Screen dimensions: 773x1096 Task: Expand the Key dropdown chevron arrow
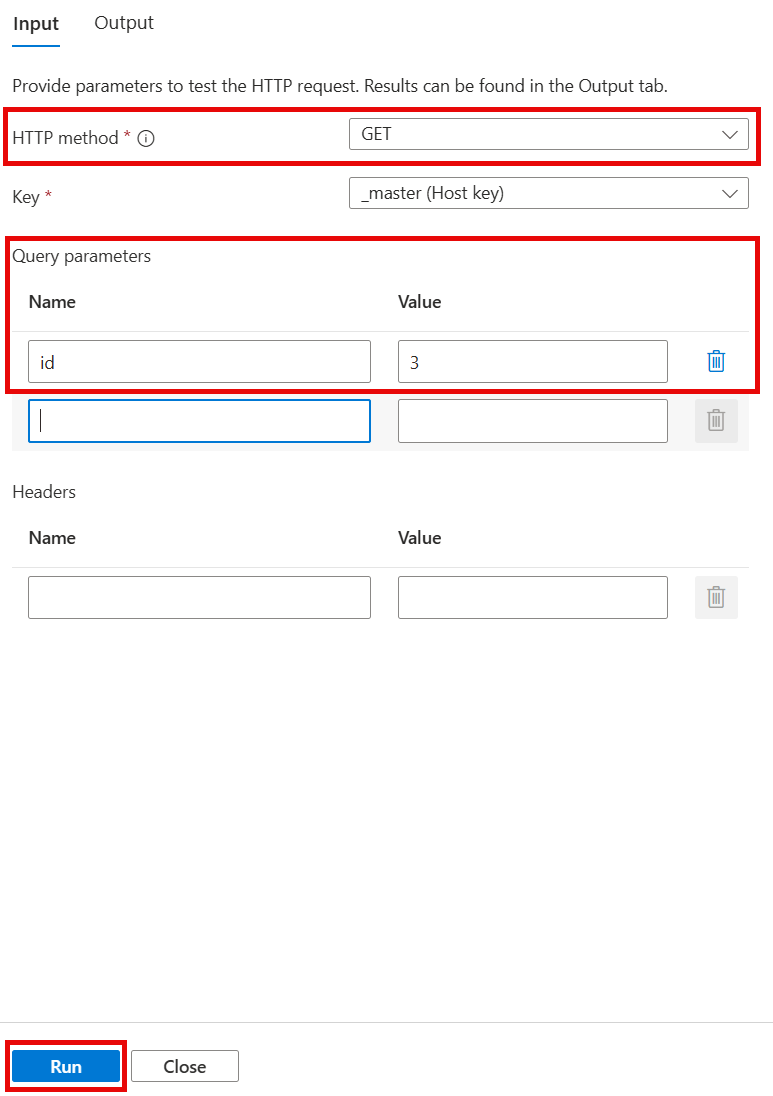coord(729,194)
